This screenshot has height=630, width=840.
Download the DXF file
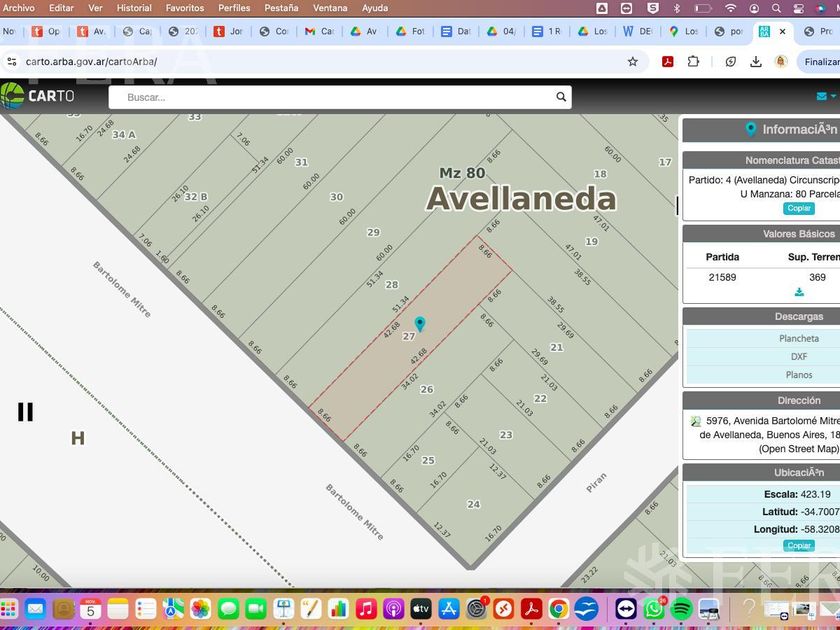[799, 356]
